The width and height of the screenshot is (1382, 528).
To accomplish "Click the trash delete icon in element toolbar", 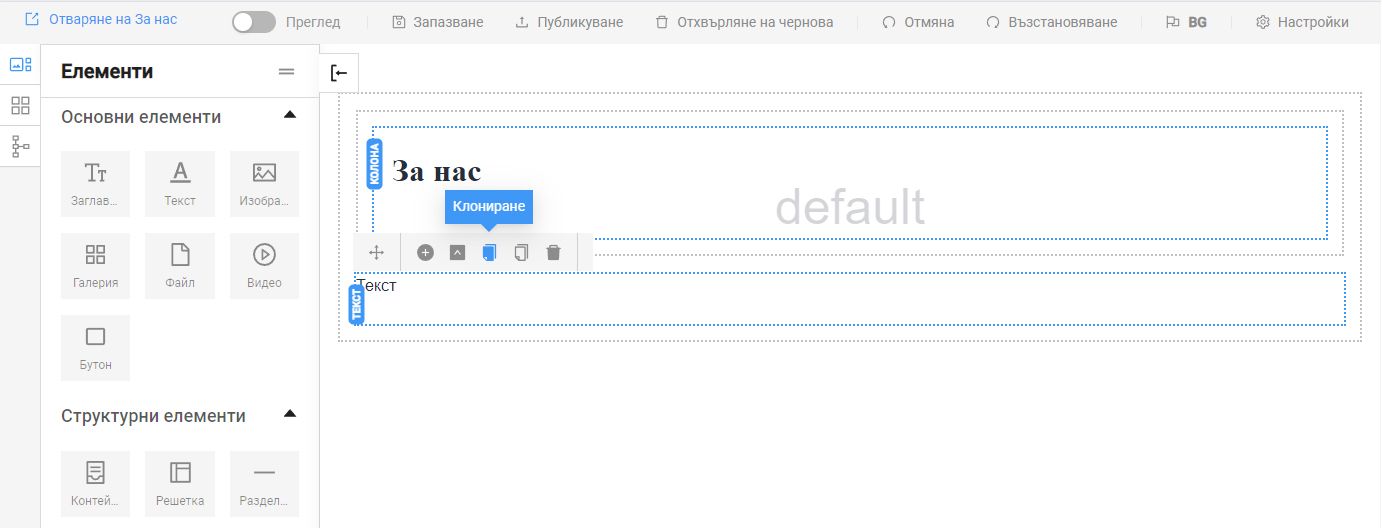I will tap(553, 253).
